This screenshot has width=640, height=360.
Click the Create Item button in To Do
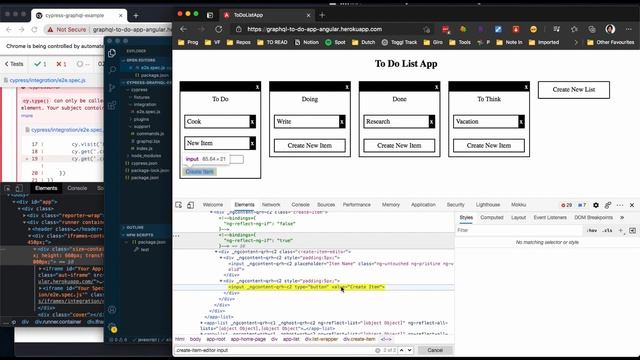(x=200, y=172)
